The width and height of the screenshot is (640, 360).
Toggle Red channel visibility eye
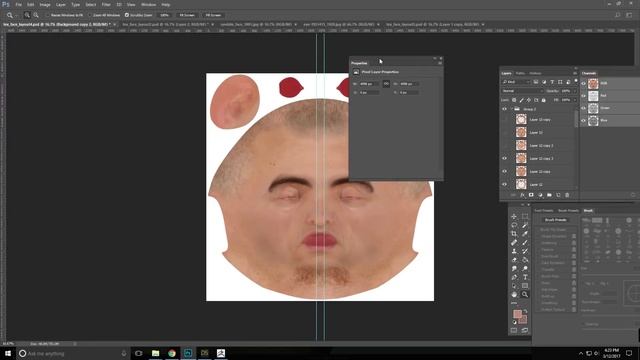(x=584, y=96)
